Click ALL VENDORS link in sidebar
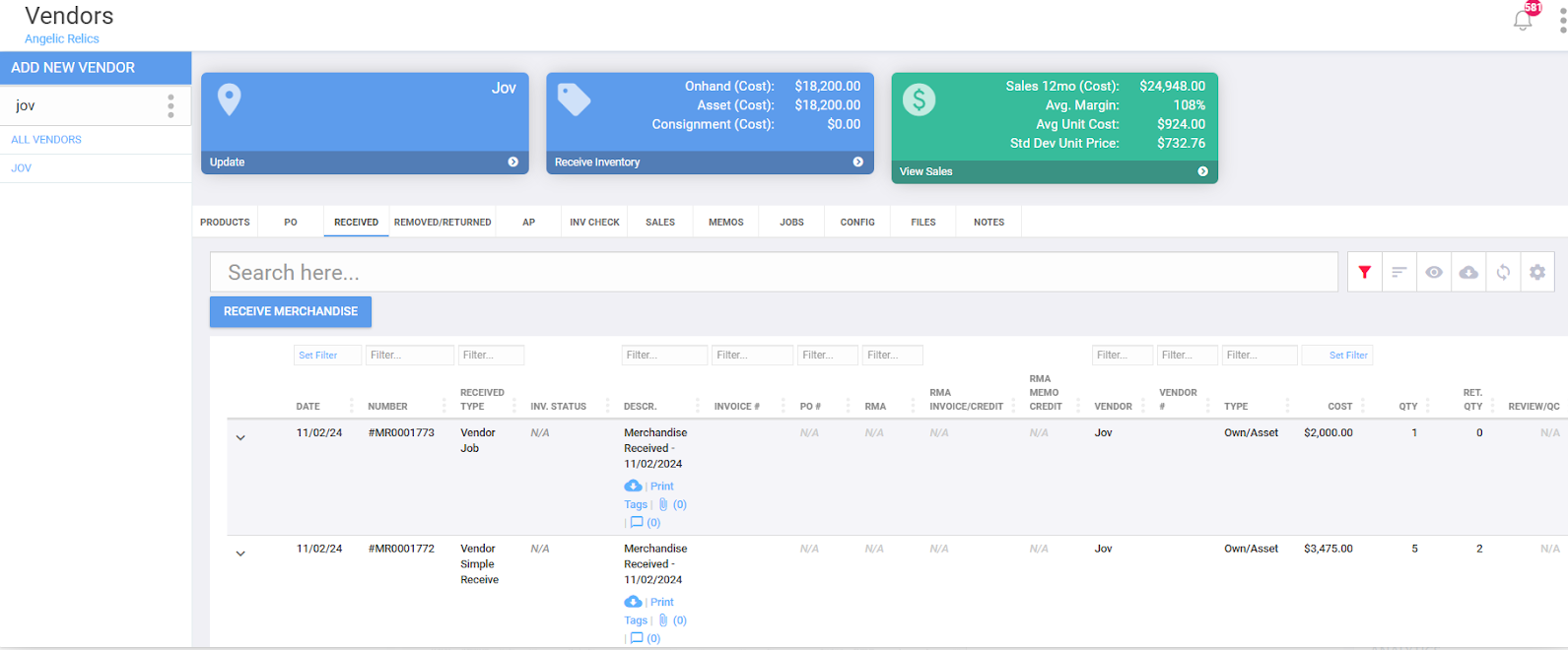The width and height of the screenshot is (1568, 650). click(x=46, y=140)
